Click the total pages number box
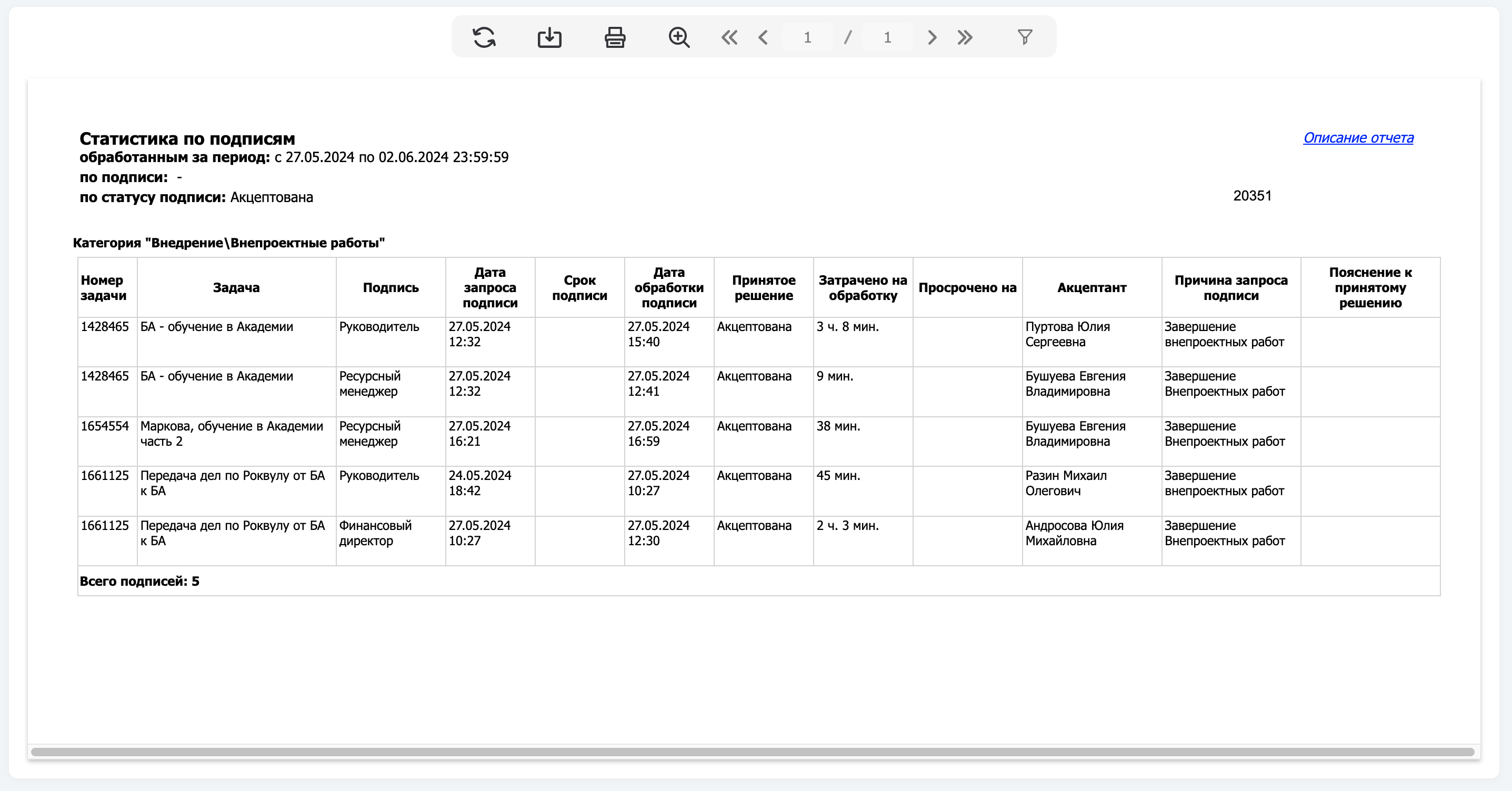The image size is (1512, 791). point(887,37)
